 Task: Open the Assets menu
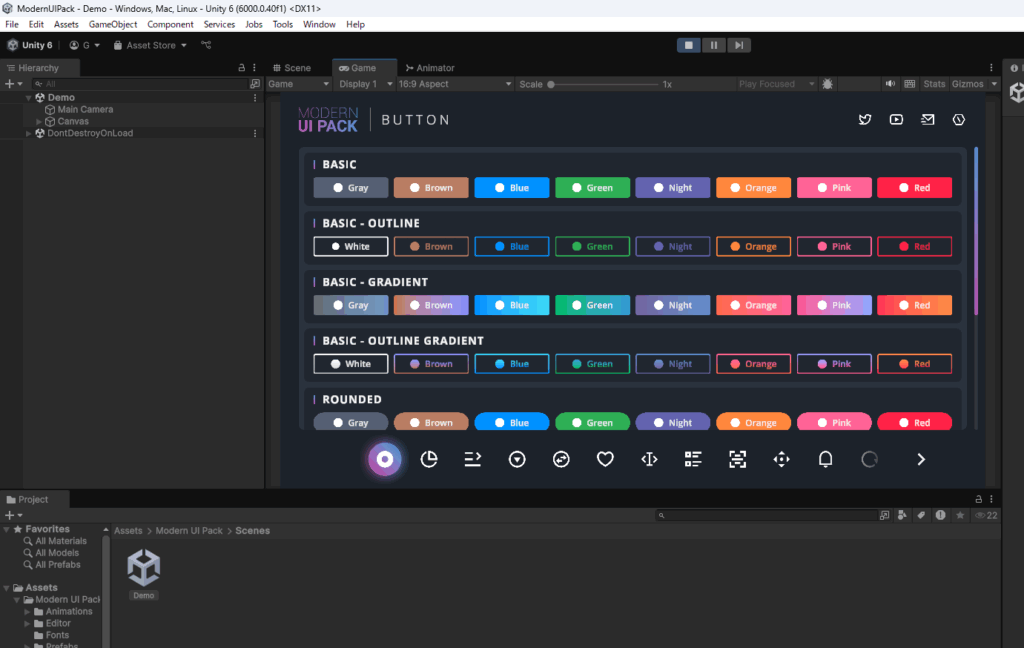[x=66, y=24]
